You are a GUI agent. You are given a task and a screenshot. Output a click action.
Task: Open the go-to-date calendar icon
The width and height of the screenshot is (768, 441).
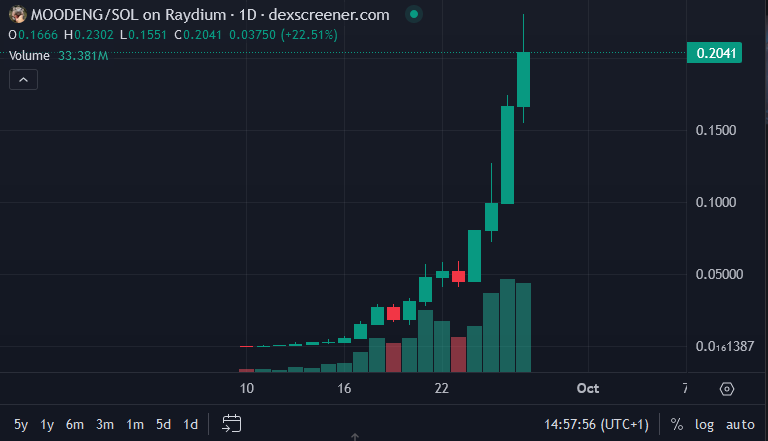coord(231,424)
